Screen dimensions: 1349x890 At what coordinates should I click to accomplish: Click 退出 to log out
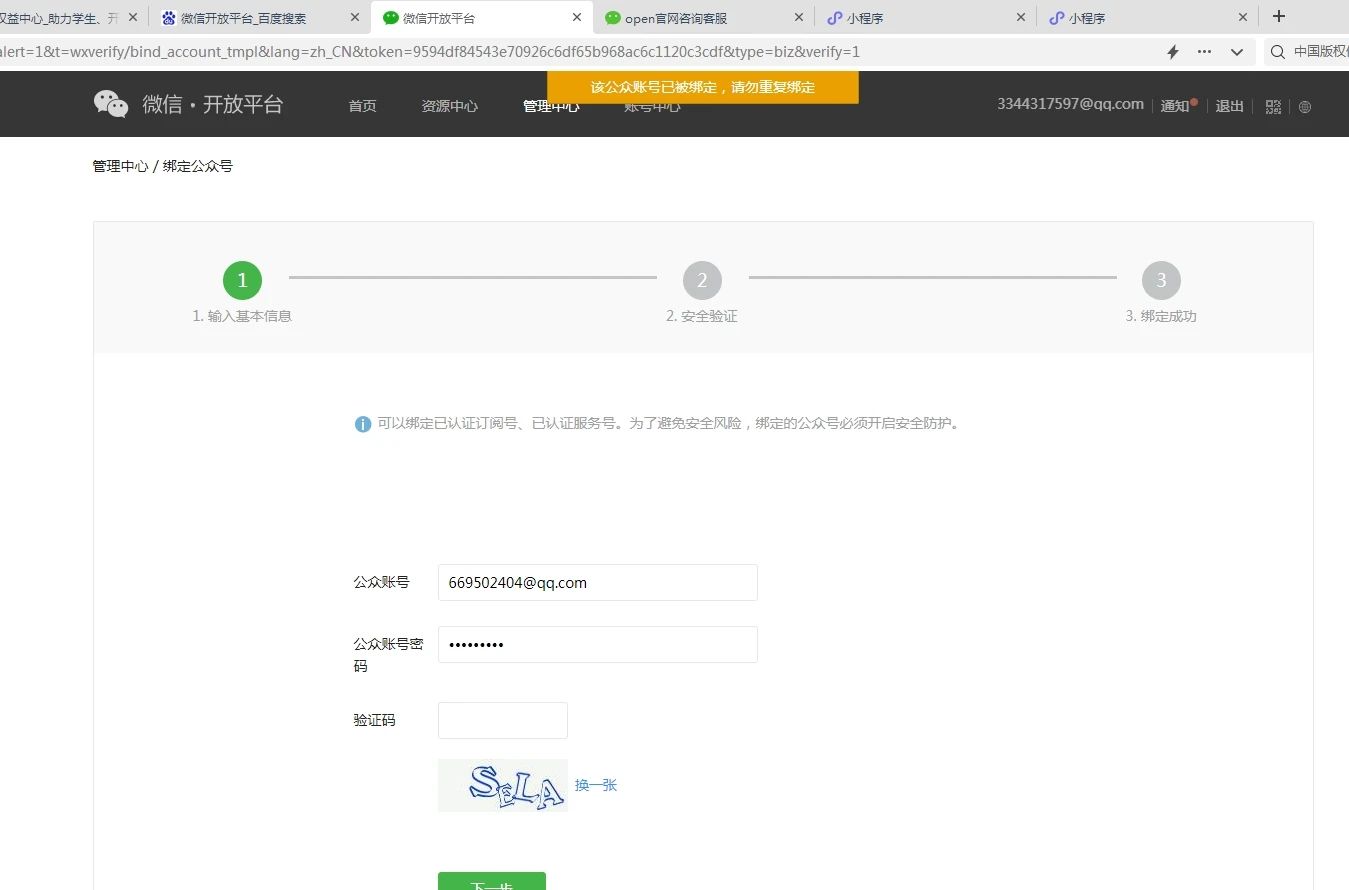tap(1229, 106)
